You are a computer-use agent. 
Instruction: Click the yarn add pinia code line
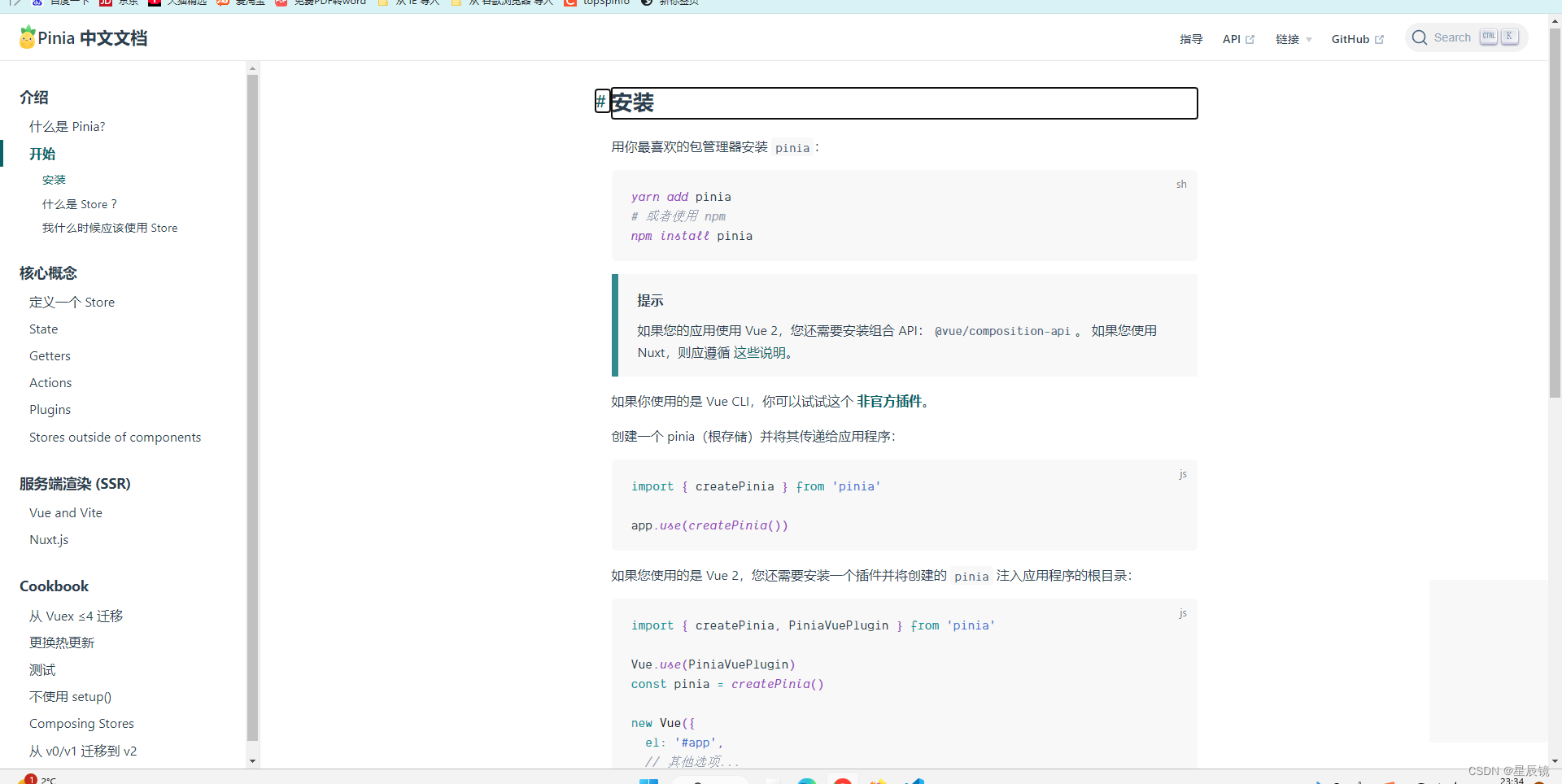(681, 197)
